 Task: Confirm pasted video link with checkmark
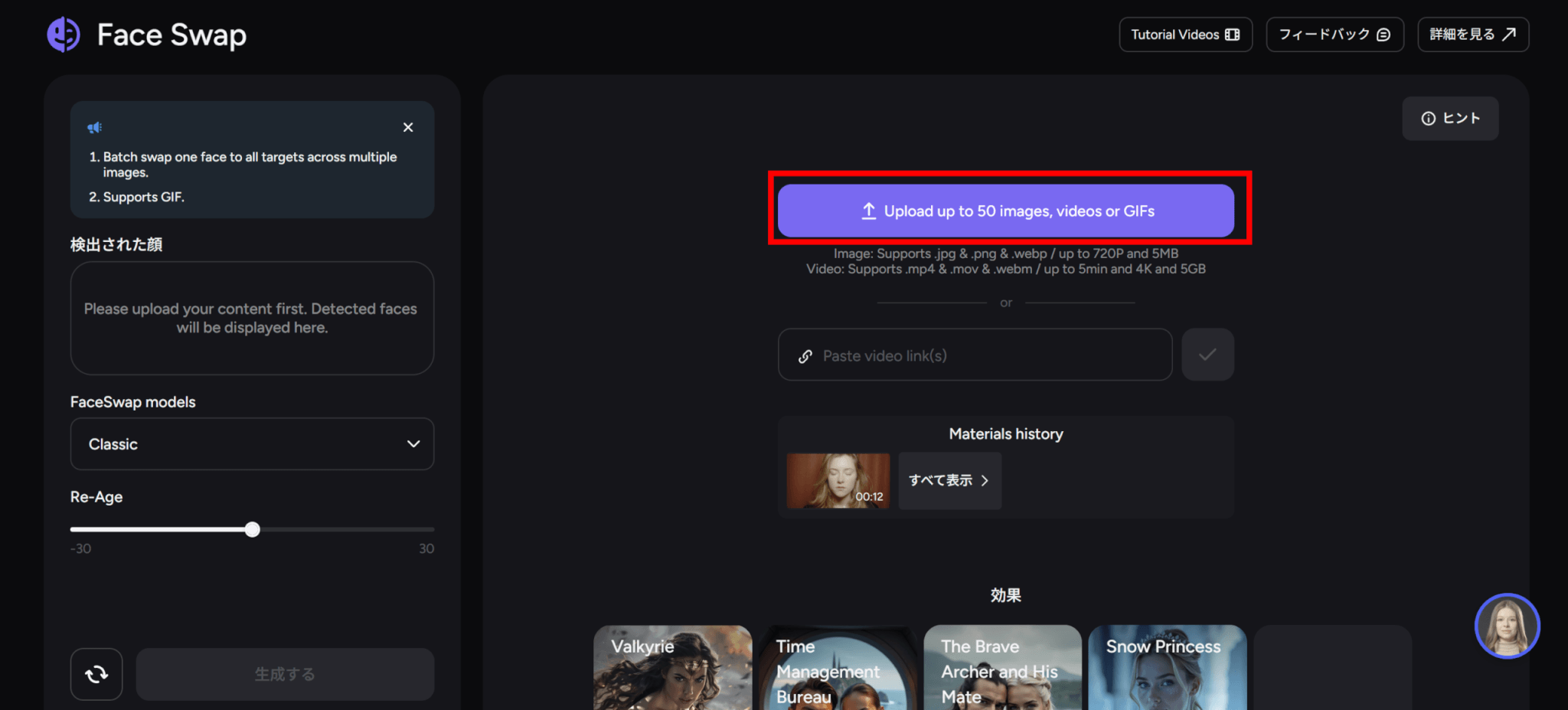pos(1207,355)
